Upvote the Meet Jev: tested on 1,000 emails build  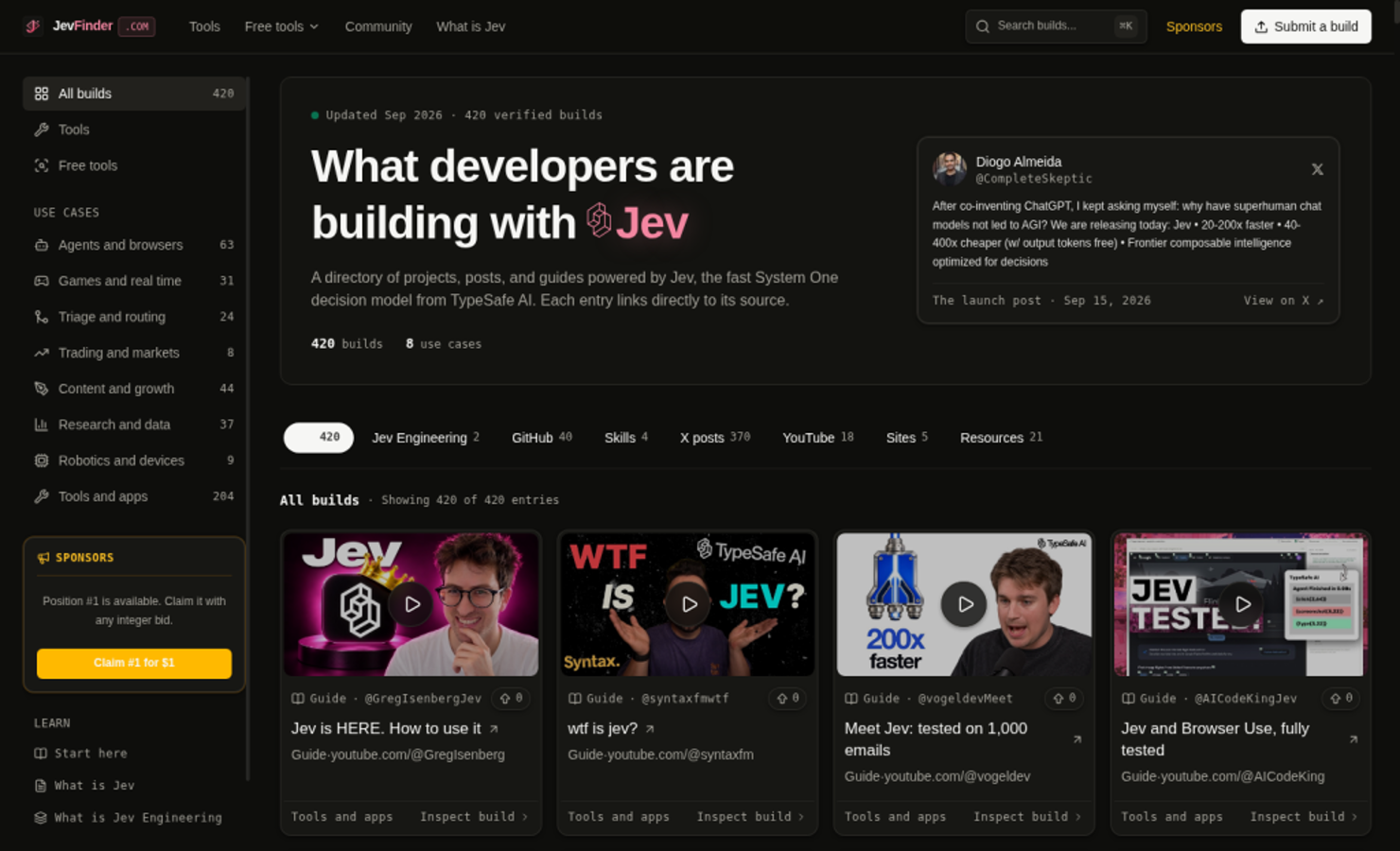click(1065, 699)
